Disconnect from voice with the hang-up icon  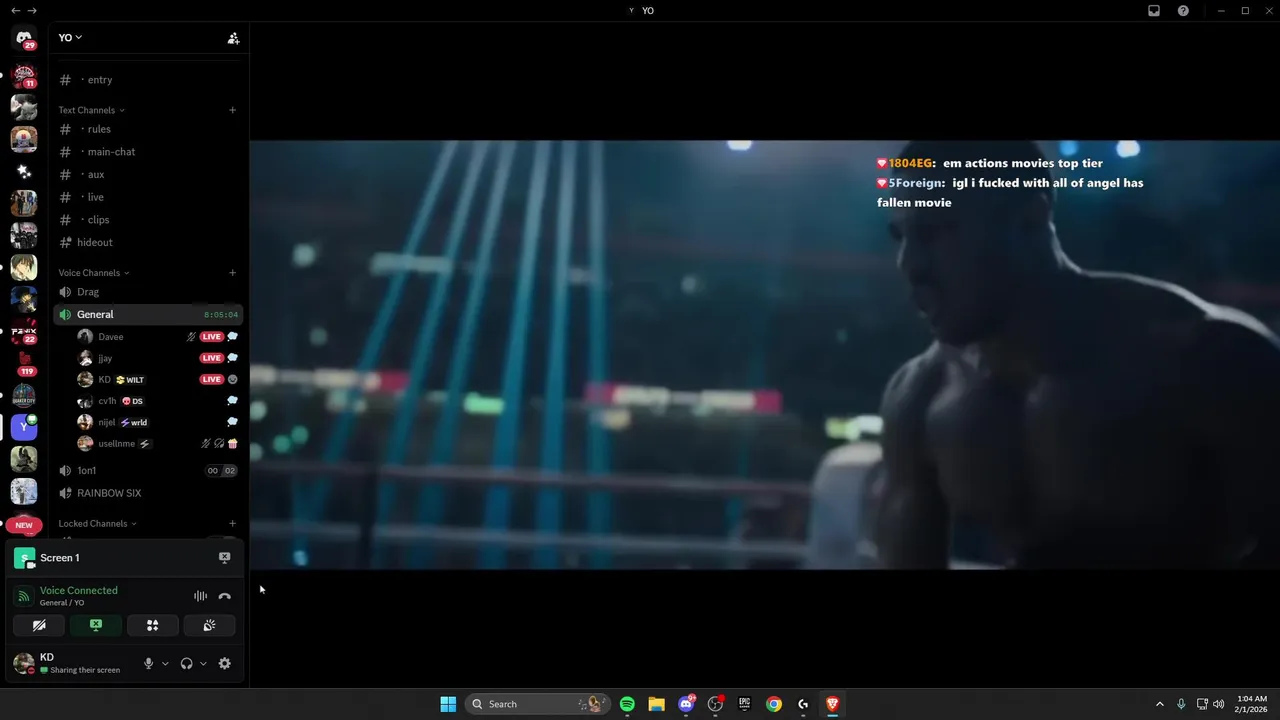(x=224, y=596)
